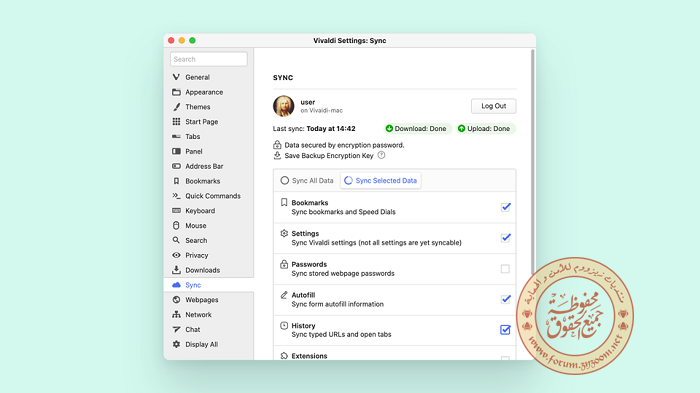The width and height of the screenshot is (700, 393).
Task: Uncheck the Autofill sync checkbox
Action: [505, 299]
